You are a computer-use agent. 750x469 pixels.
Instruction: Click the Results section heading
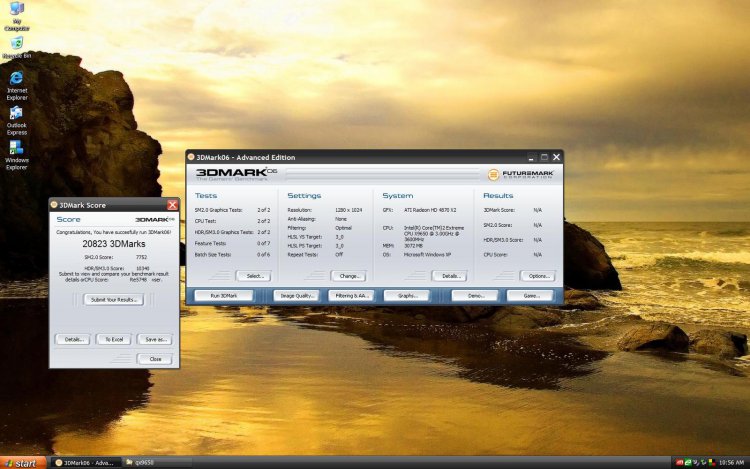[498, 196]
